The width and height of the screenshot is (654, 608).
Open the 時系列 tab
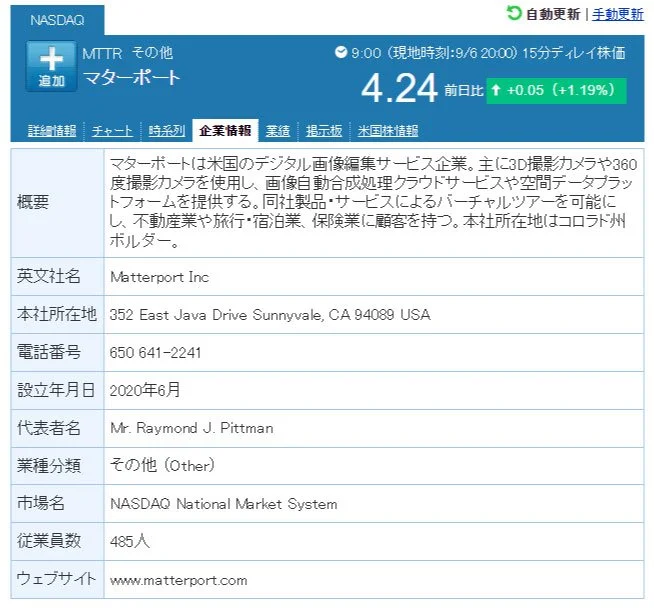(x=166, y=131)
